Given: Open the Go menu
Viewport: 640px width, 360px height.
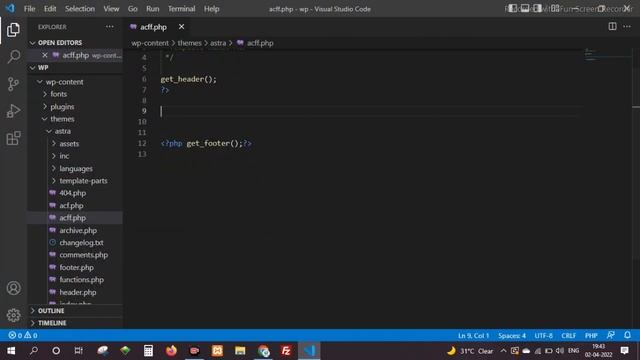Looking at the screenshot, I should pos(133,9).
